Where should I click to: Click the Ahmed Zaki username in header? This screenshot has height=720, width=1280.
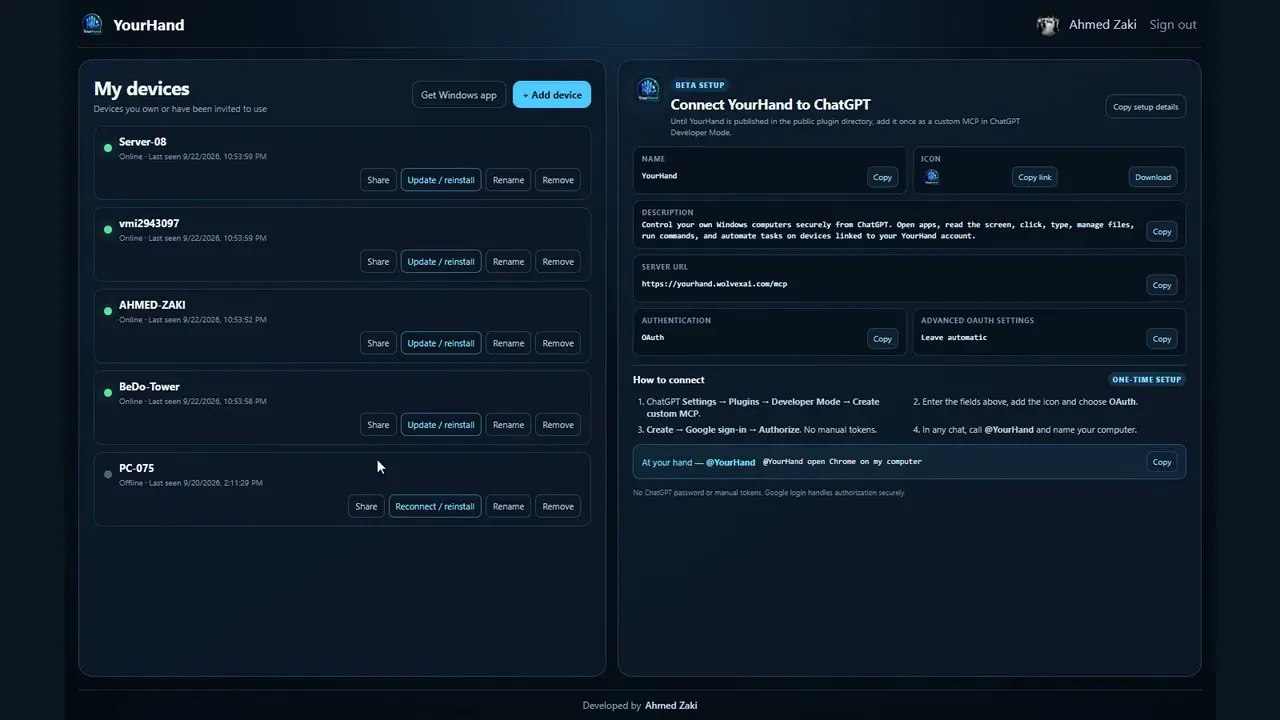[x=1102, y=25]
